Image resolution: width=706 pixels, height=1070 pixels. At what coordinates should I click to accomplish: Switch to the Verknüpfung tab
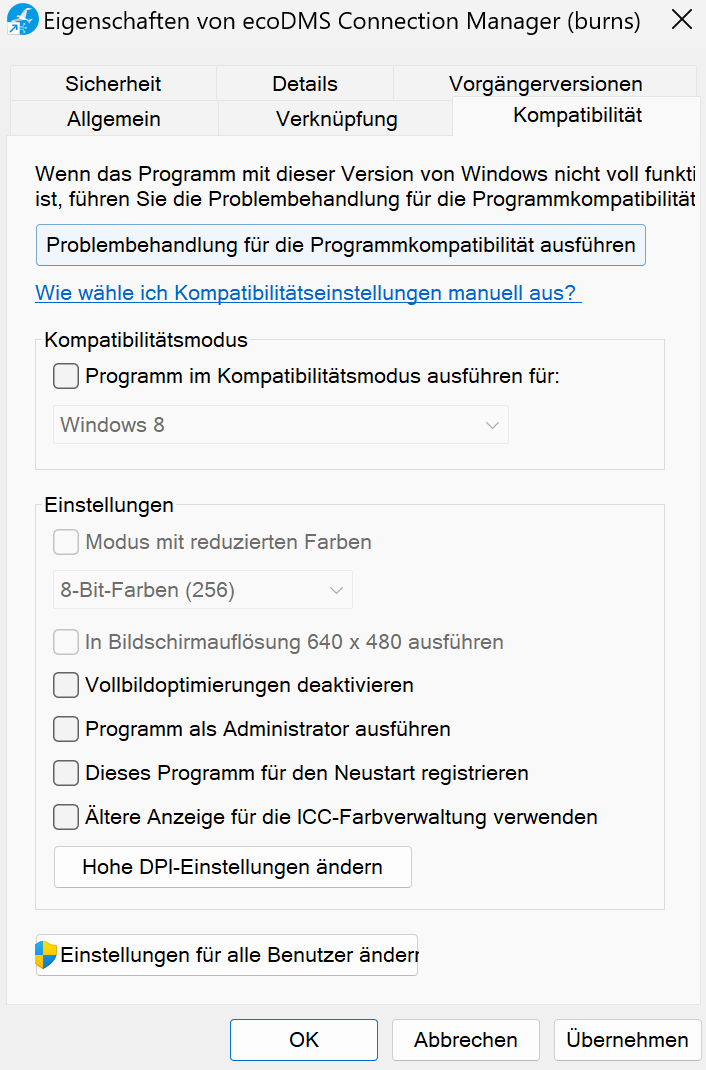pyautogui.click(x=336, y=119)
